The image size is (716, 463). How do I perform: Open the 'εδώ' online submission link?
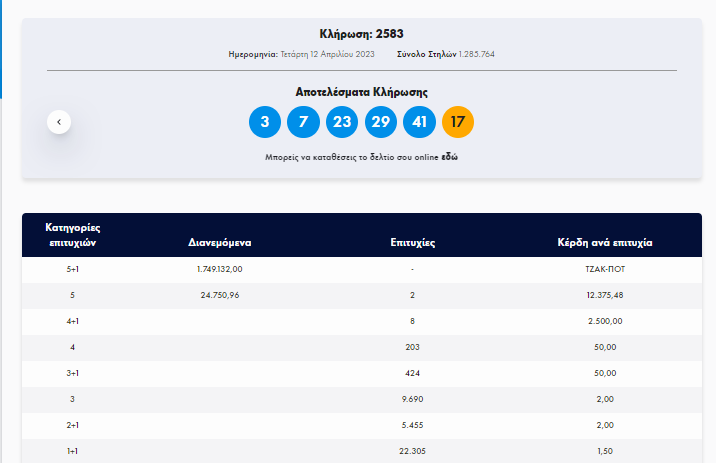tap(449, 157)
